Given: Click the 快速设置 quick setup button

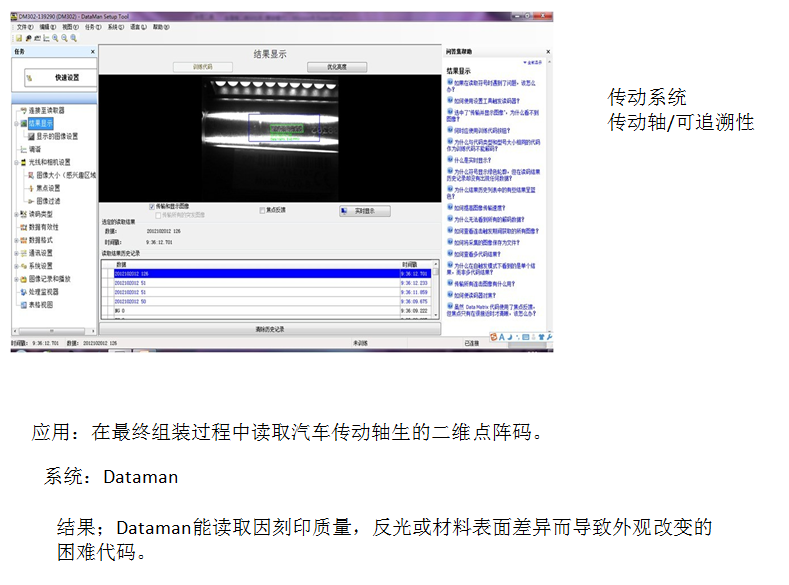Looking at the screenshot, I should pos(60,78).
